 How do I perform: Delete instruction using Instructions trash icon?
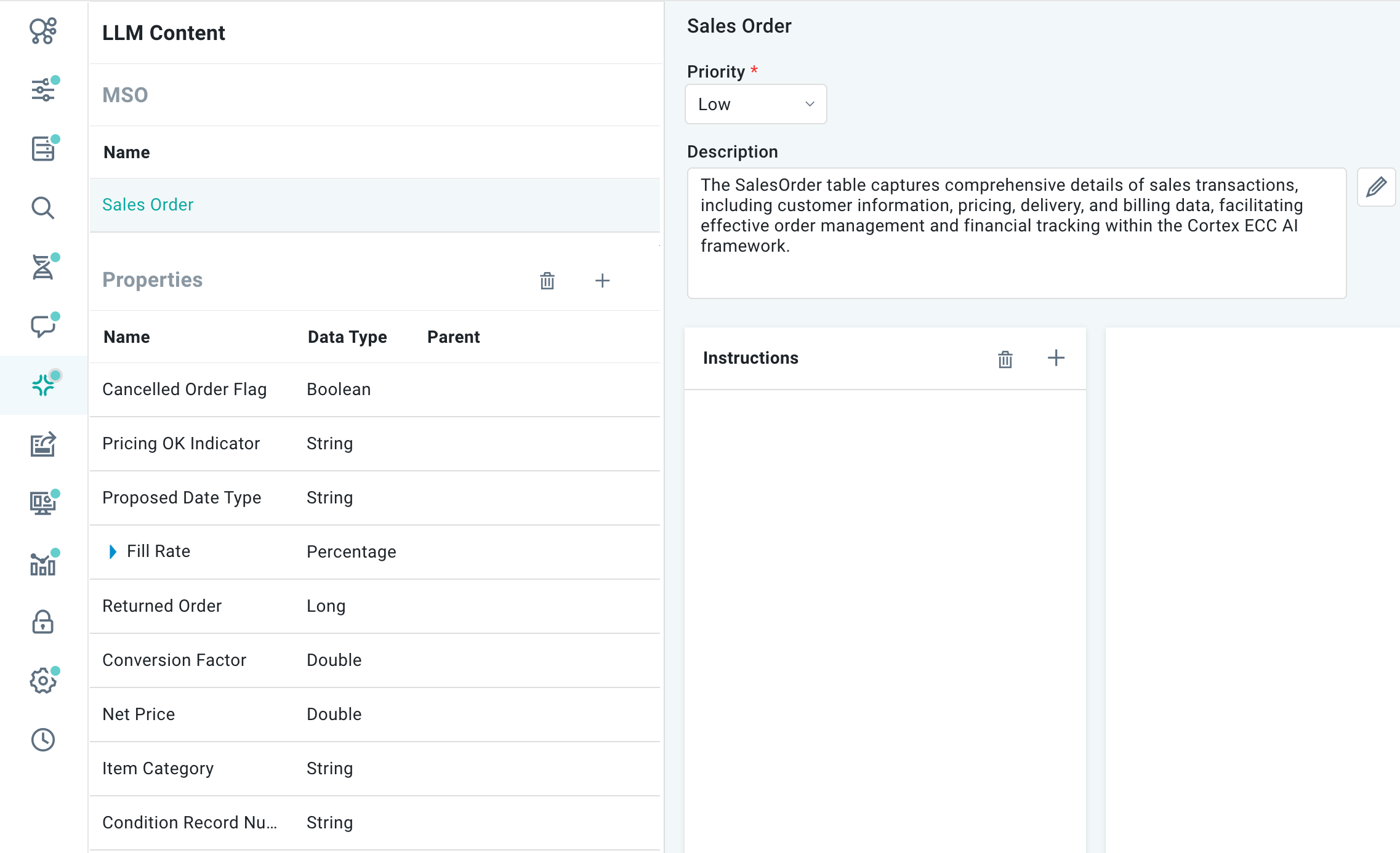coord(1005,359)
